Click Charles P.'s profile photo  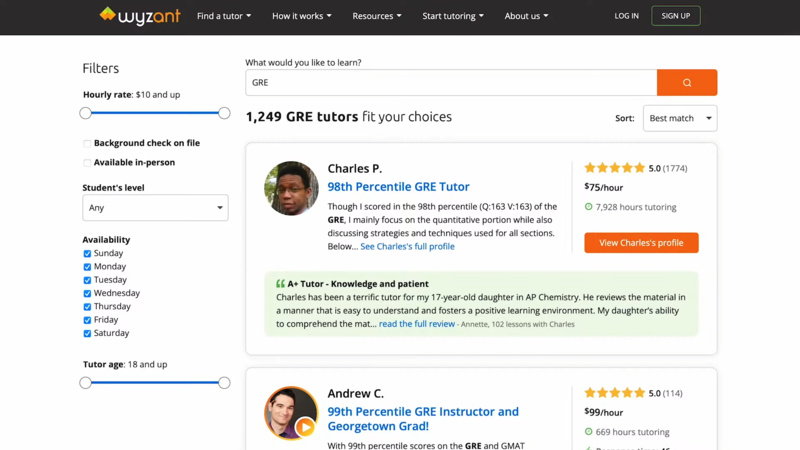click(x=291, y=188)
